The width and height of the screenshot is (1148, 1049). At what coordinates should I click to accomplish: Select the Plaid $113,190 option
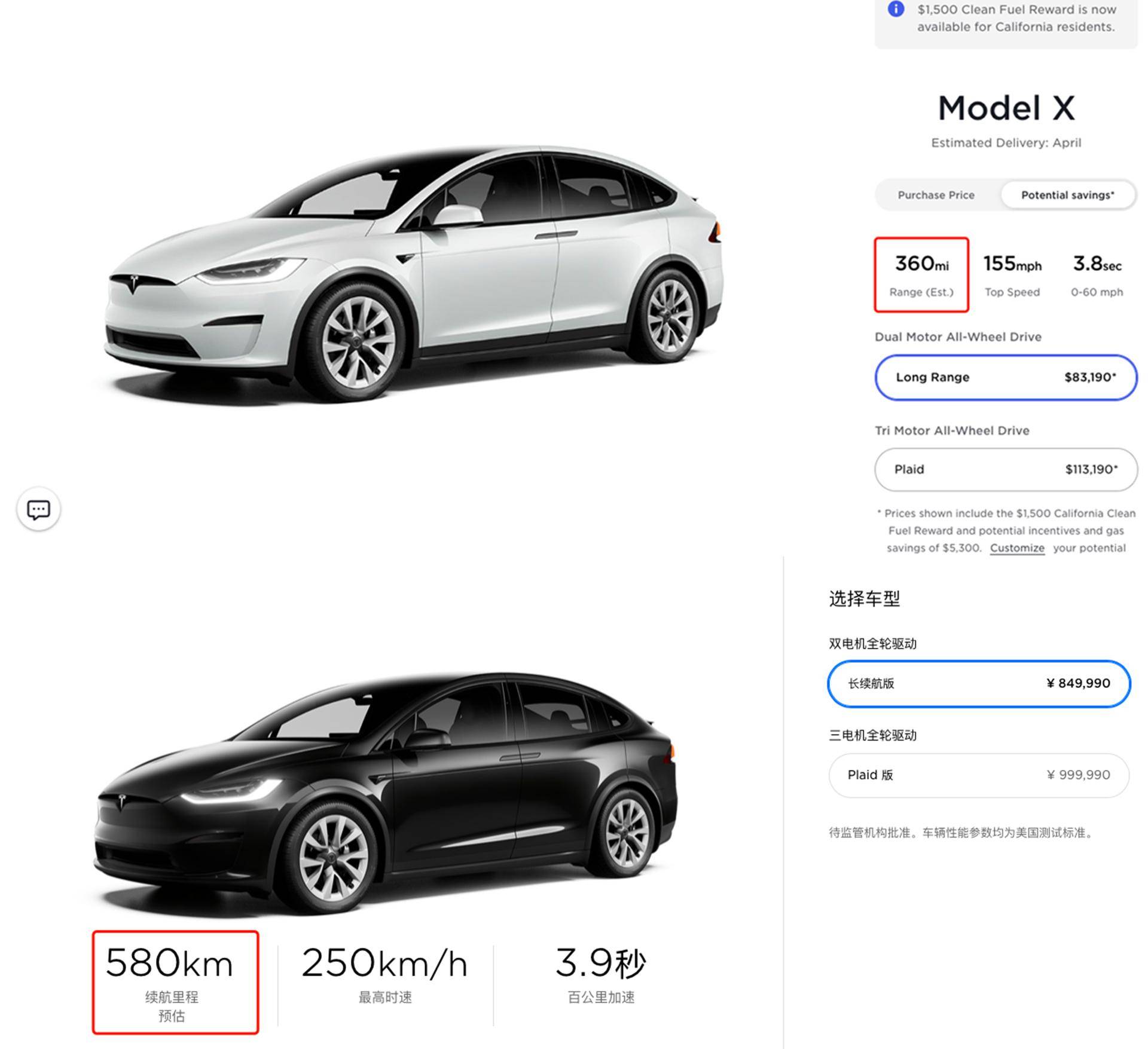[1006, 469]
